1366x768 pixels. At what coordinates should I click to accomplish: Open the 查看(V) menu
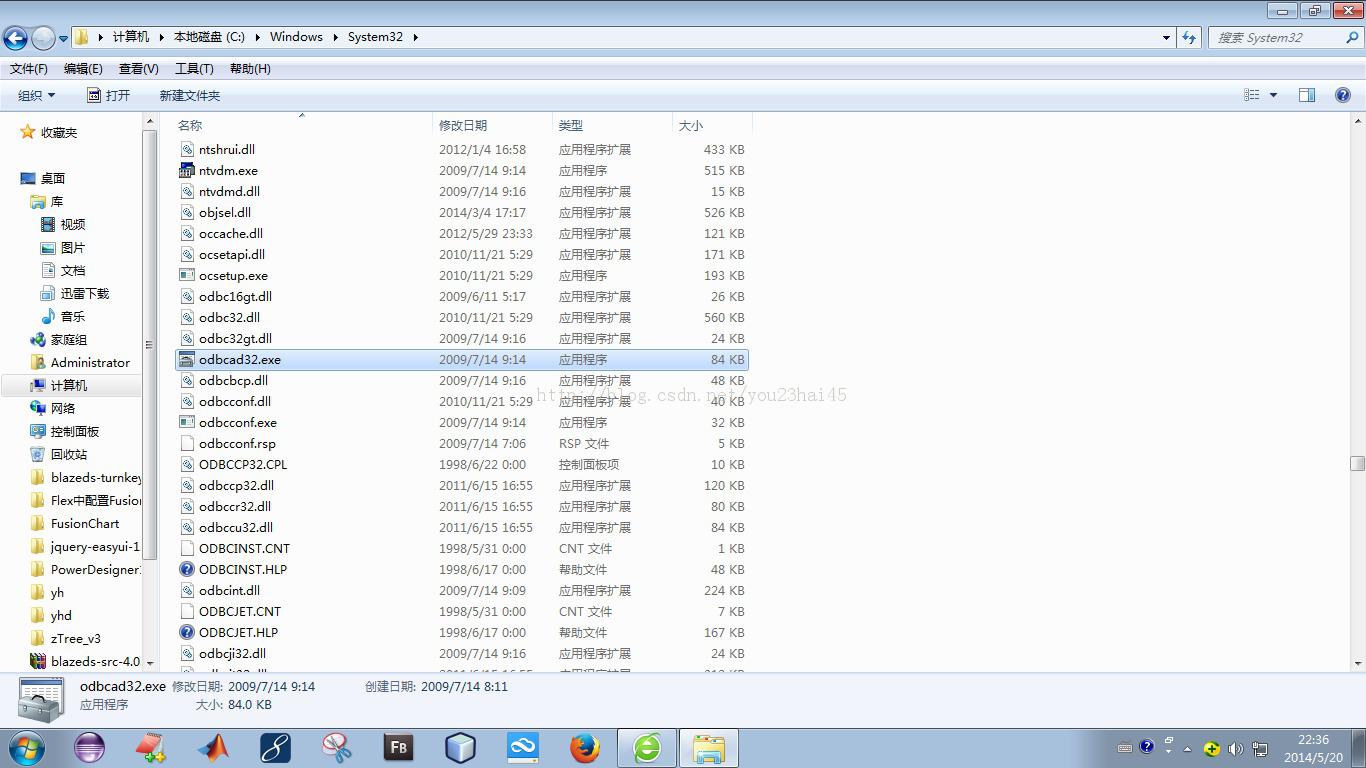click(x=138, y=69)
